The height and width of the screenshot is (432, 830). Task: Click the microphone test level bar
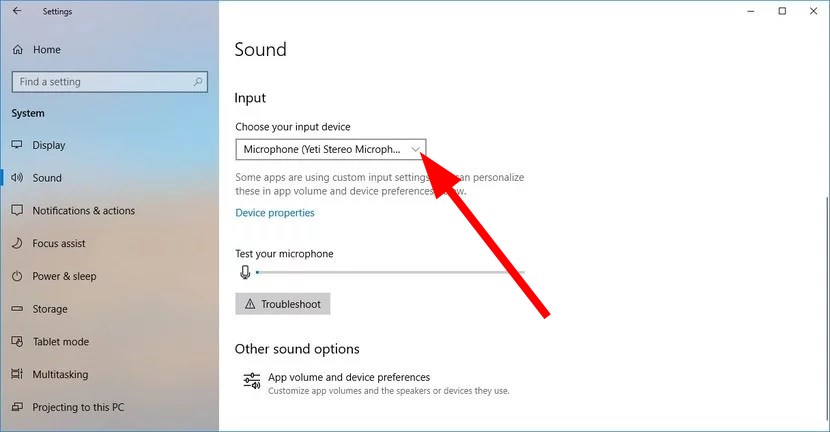click(x=390, y=272)
